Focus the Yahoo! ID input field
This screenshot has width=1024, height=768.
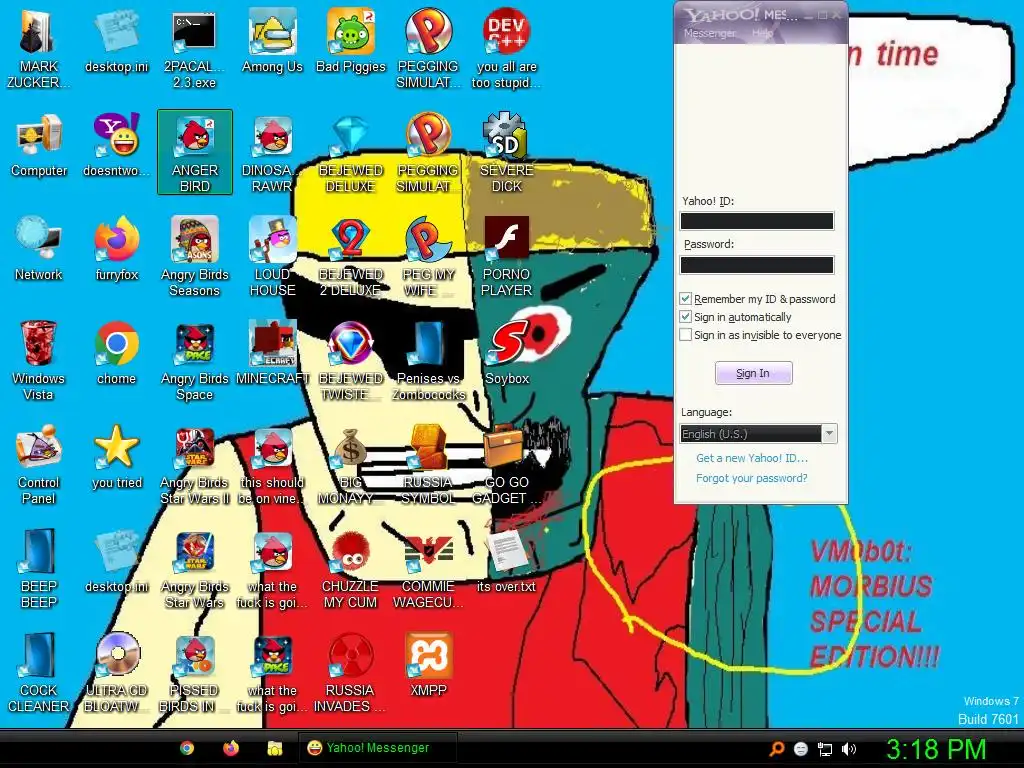757,221
